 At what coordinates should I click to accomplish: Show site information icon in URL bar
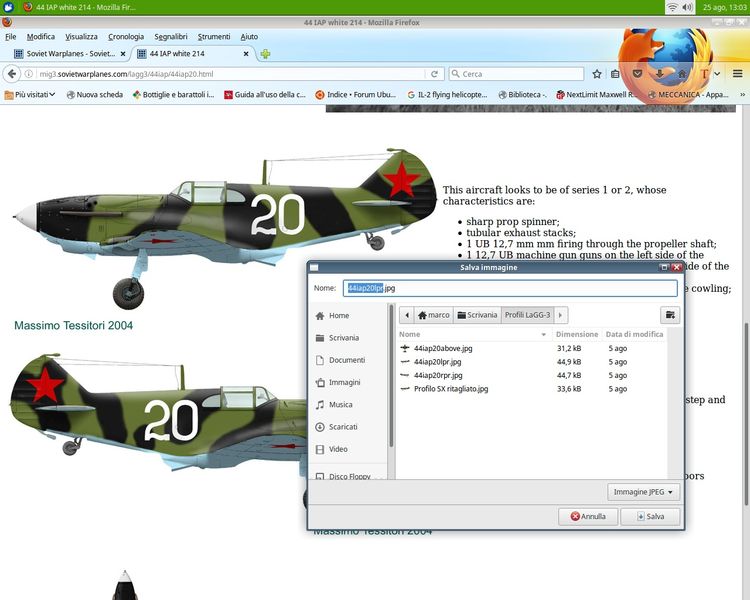pyautogui.click(x=29, y=74)
